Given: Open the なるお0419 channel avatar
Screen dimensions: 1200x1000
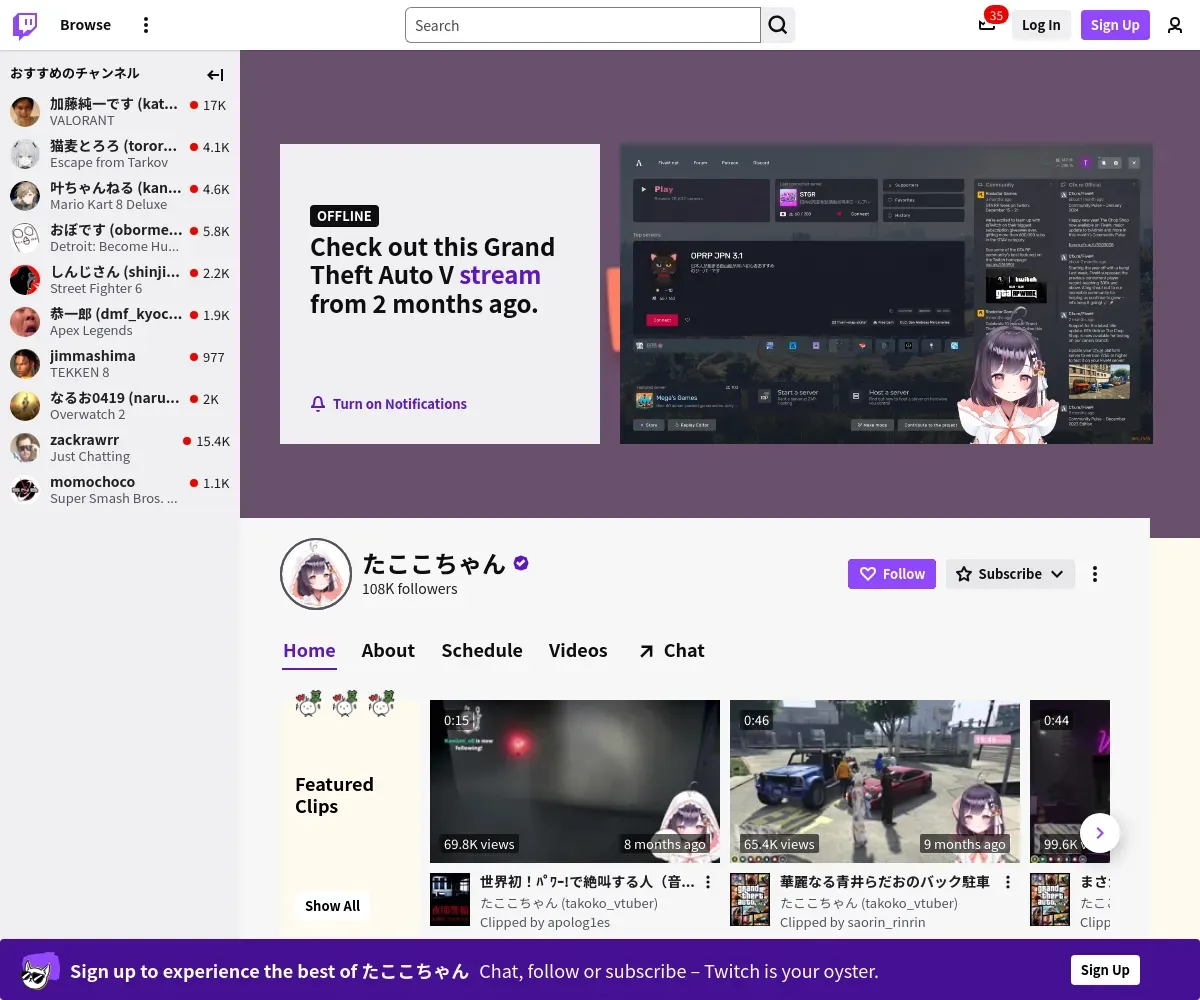Looking at the screenshot, I should pos(25,405).
